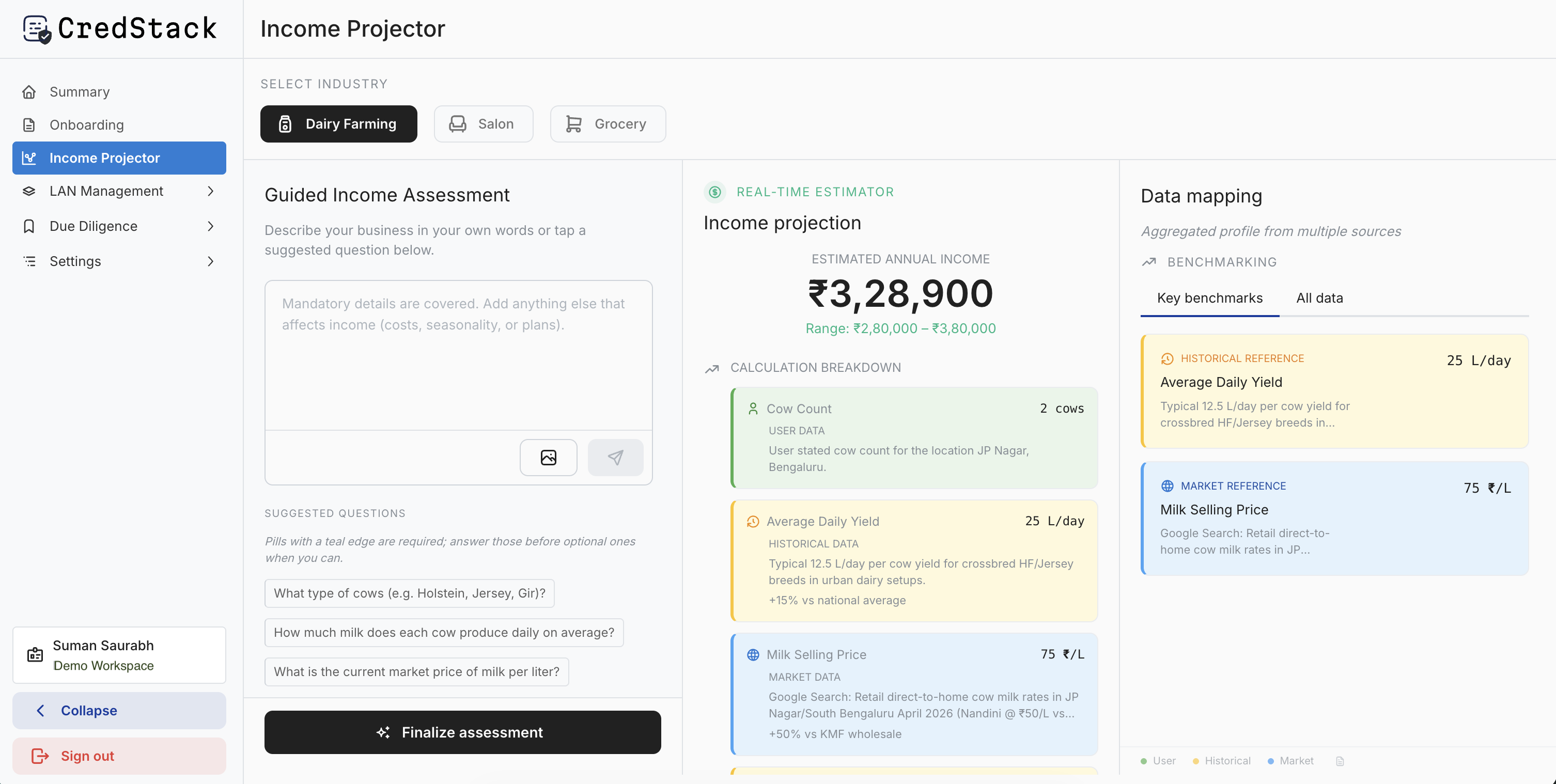Click the image upload icon button
Screen dimensions: 1556x784
point(548,457)
